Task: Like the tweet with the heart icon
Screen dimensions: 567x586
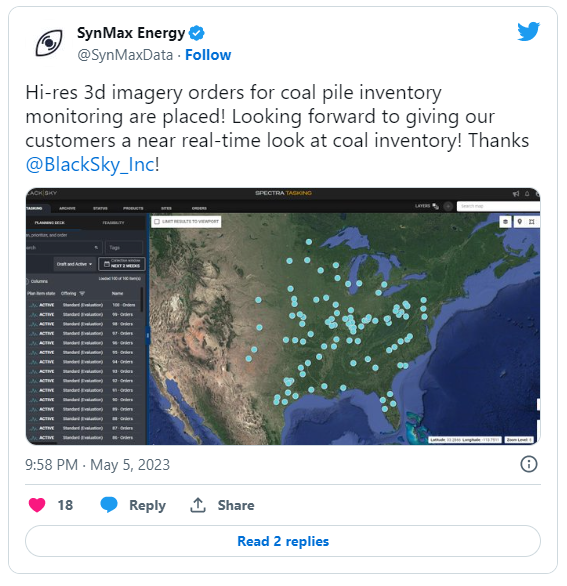Action: 37,505
